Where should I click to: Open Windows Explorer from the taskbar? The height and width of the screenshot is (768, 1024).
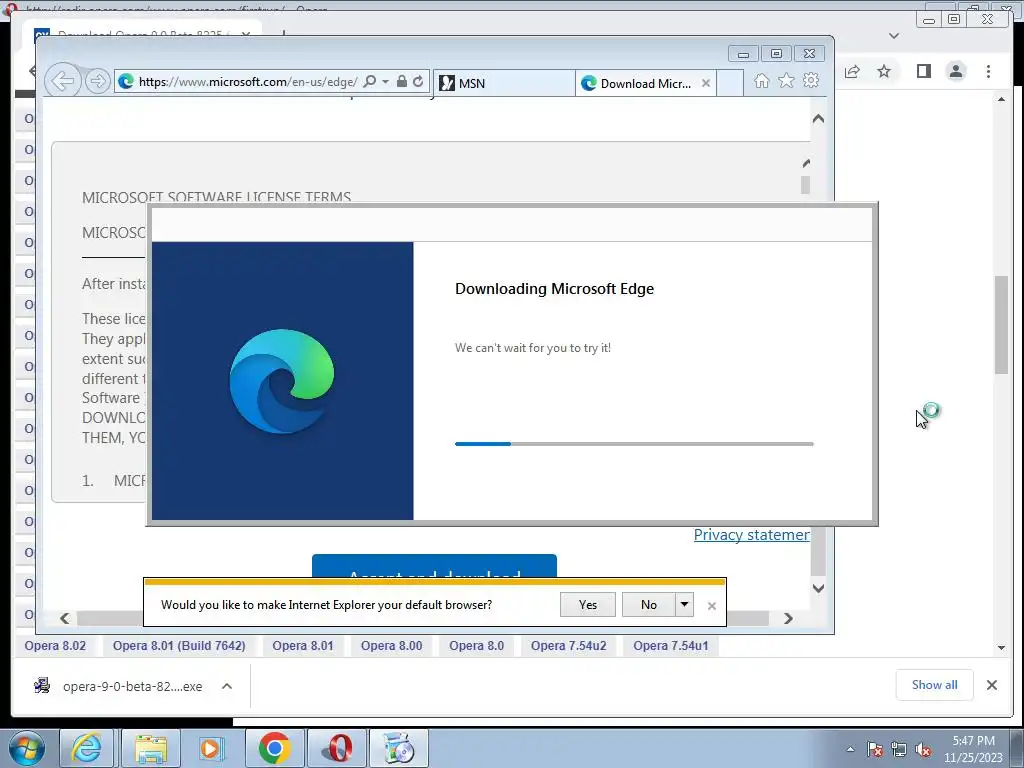[152, 748]
